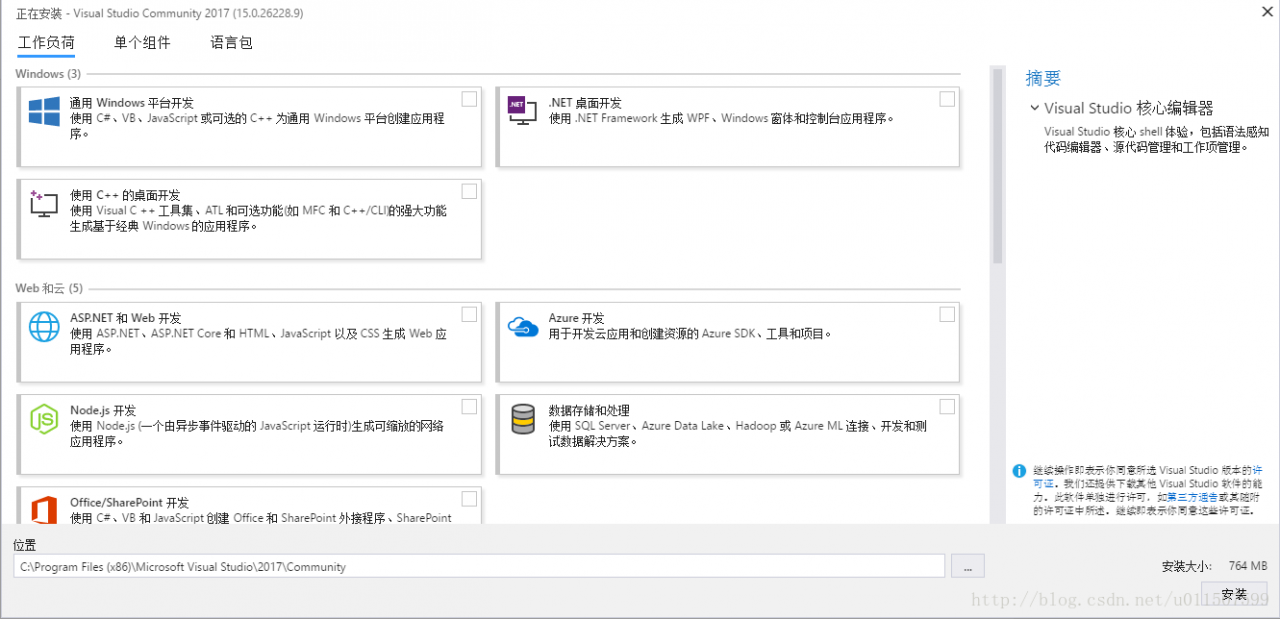
Task: Click the C++ 桌面开发 monitor icon
Action: 44,204
